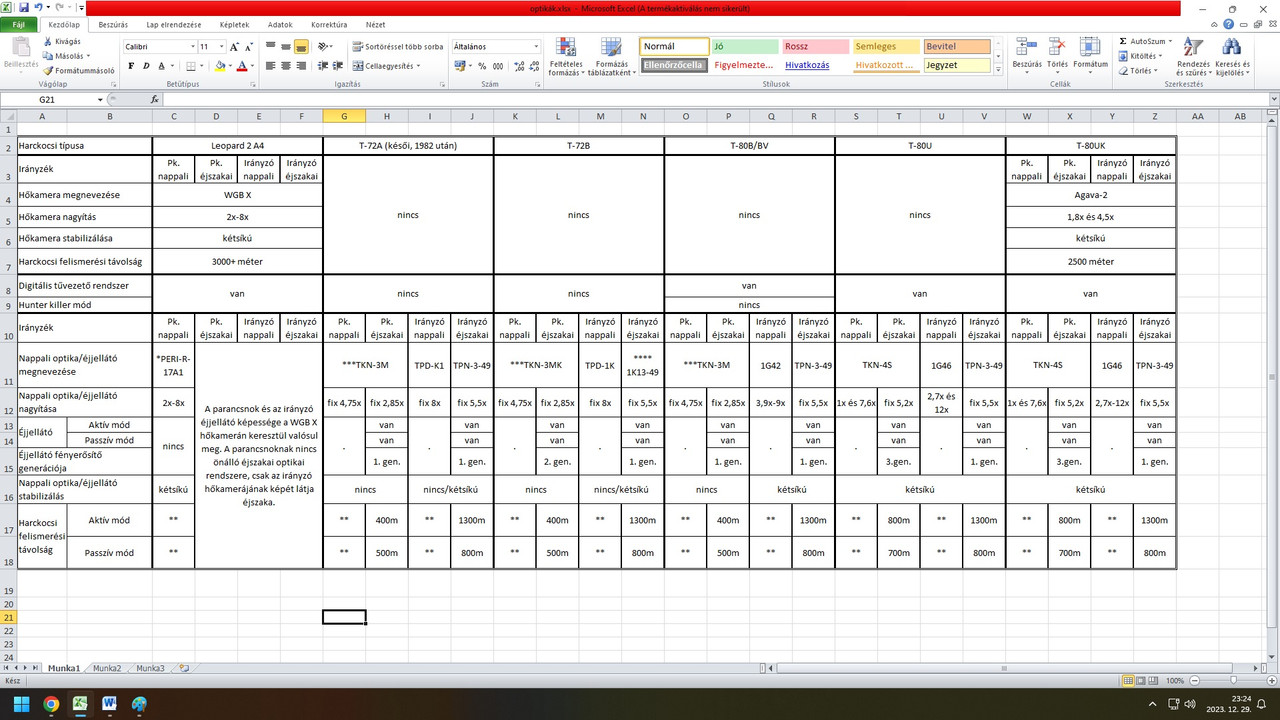Switch to the Beszúrás ribbon tab
Viewport: 1280px width, 720px height.
pyautogui.click(x=113, y=24)
